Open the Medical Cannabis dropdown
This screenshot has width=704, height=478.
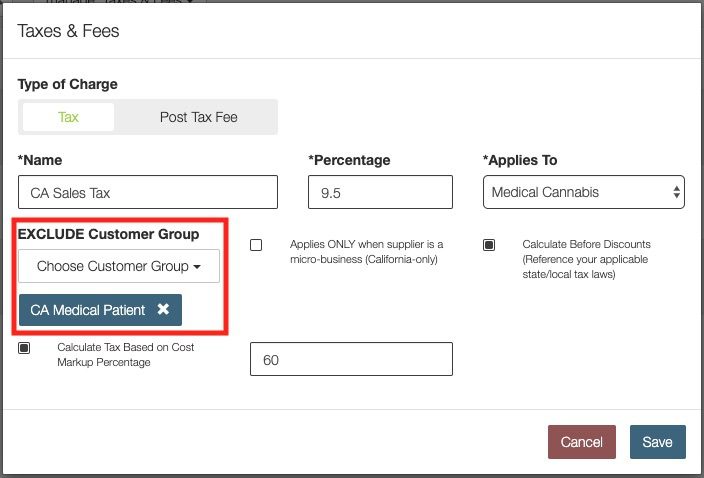583,192
